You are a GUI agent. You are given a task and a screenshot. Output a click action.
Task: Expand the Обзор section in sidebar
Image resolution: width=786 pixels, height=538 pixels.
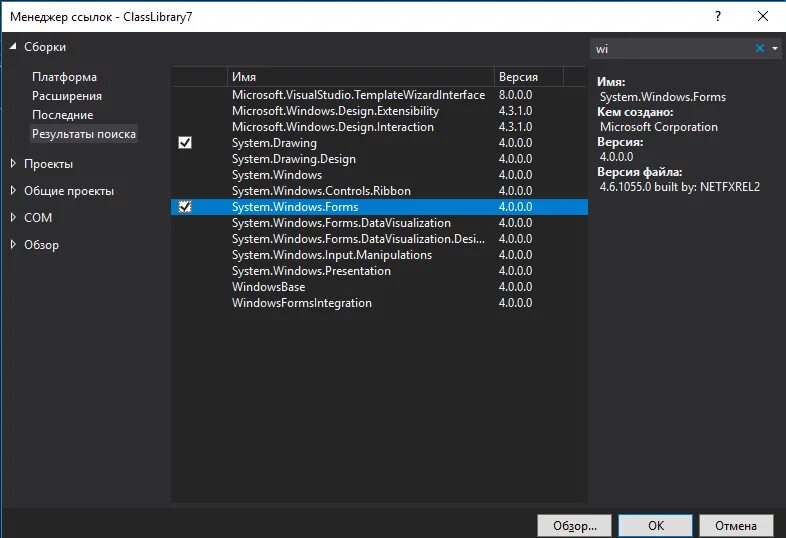coord(13,245)
